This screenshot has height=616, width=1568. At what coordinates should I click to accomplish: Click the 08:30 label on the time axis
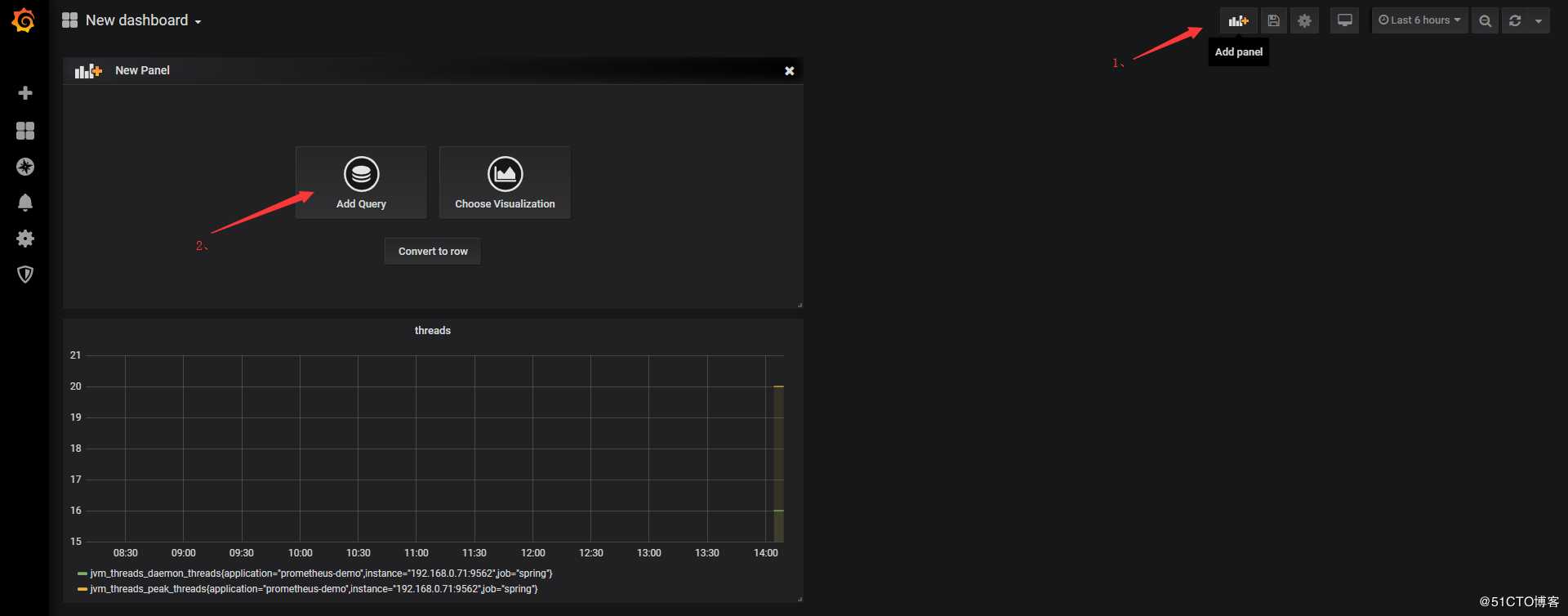(125, 553)
